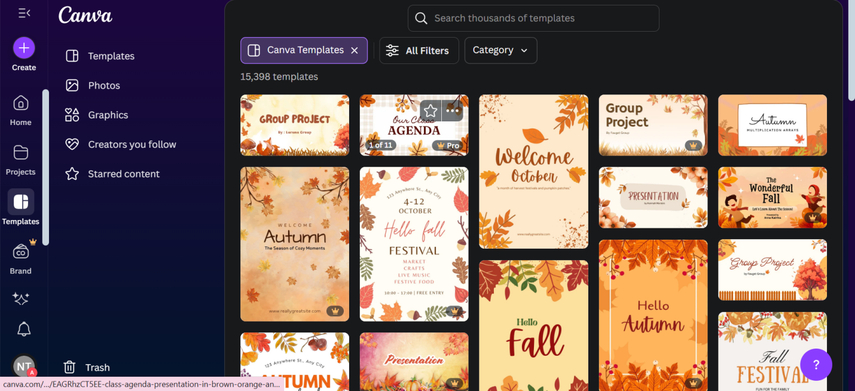Open notifications bell icon
Image resolution: width=855 pixels, height=391 pixels.
click(x=23, y=329)
